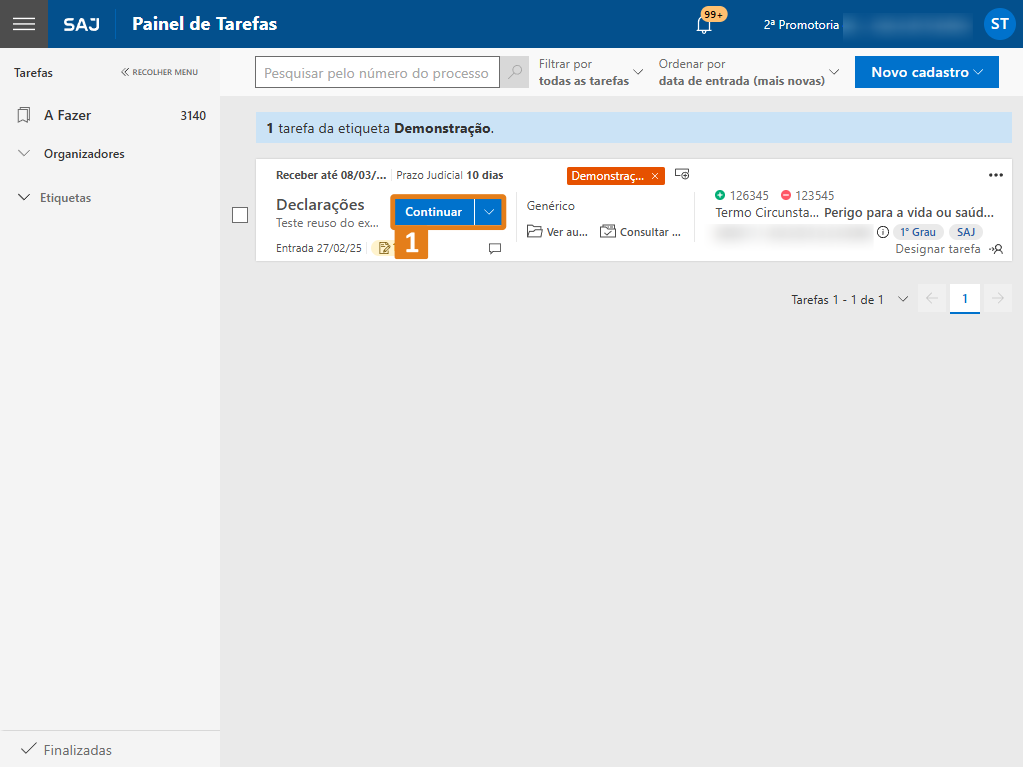1023x767 pixels.
Task: Select A Fazer in the sidebar
Action: click(67, 116)
